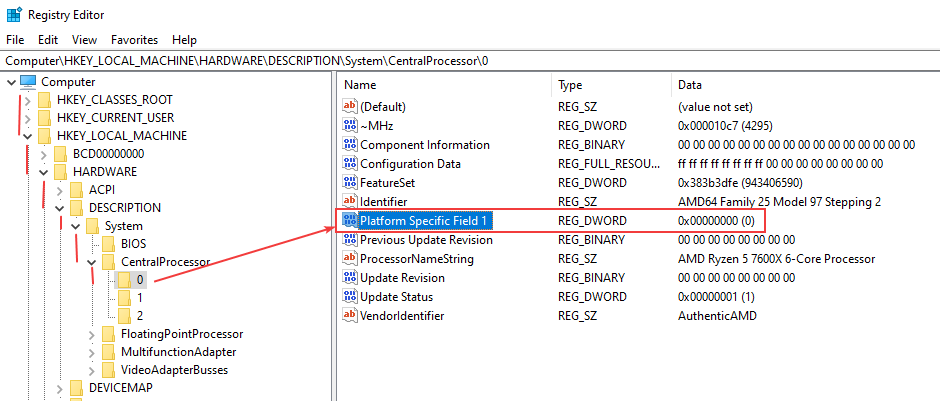Select the VendorIdentifier string icon
940x401 pixels.
click(x=350, y=315)
